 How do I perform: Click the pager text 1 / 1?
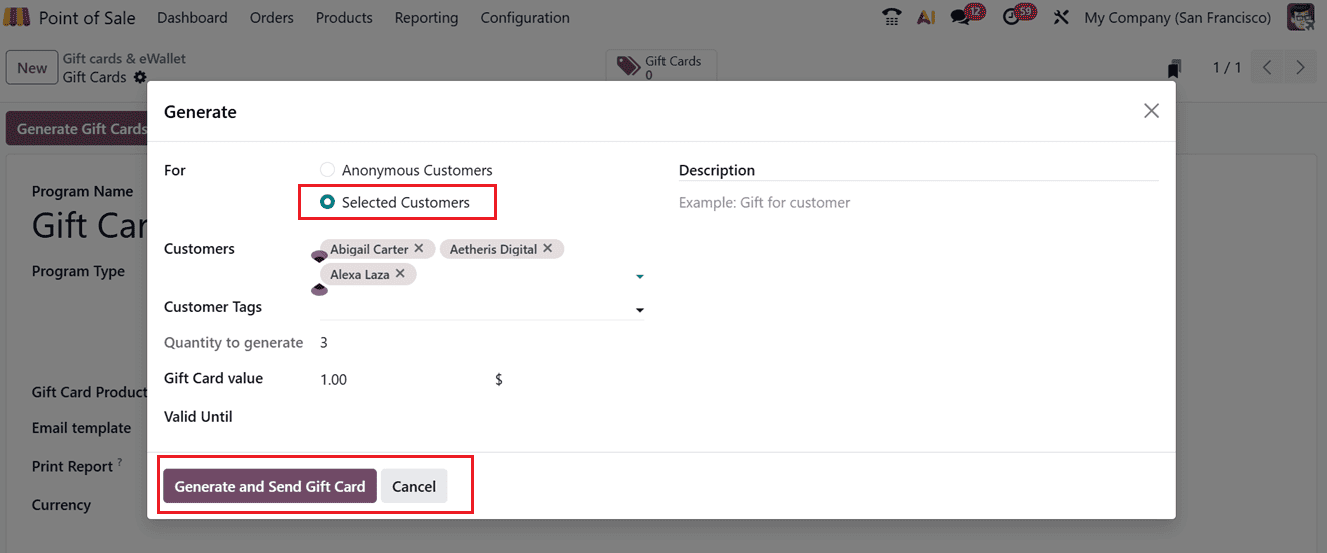(1227, 68)
